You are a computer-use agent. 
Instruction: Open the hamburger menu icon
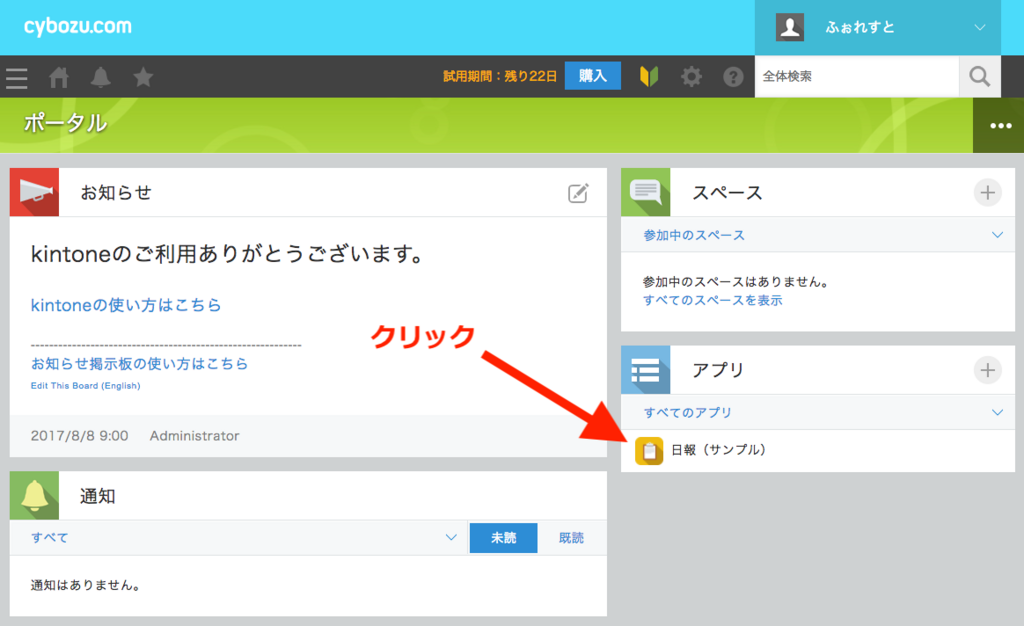pyautogui.click(x=17, y=78)
